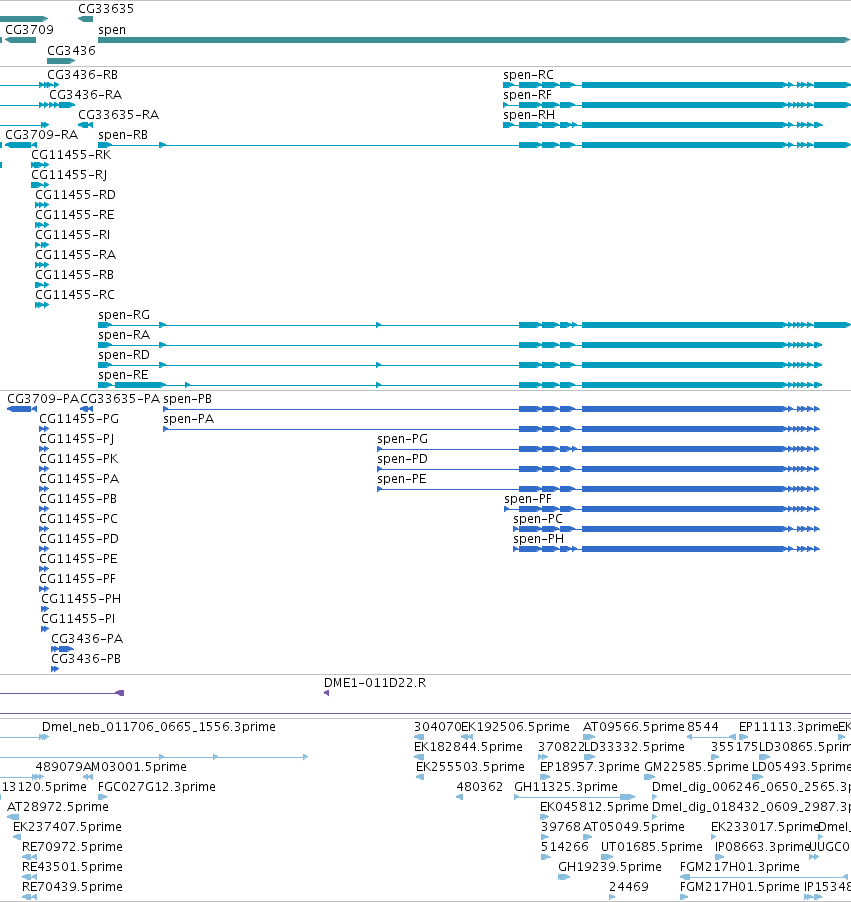
Task: Select protein spen-PF
Action: click(x=528, y=499)
